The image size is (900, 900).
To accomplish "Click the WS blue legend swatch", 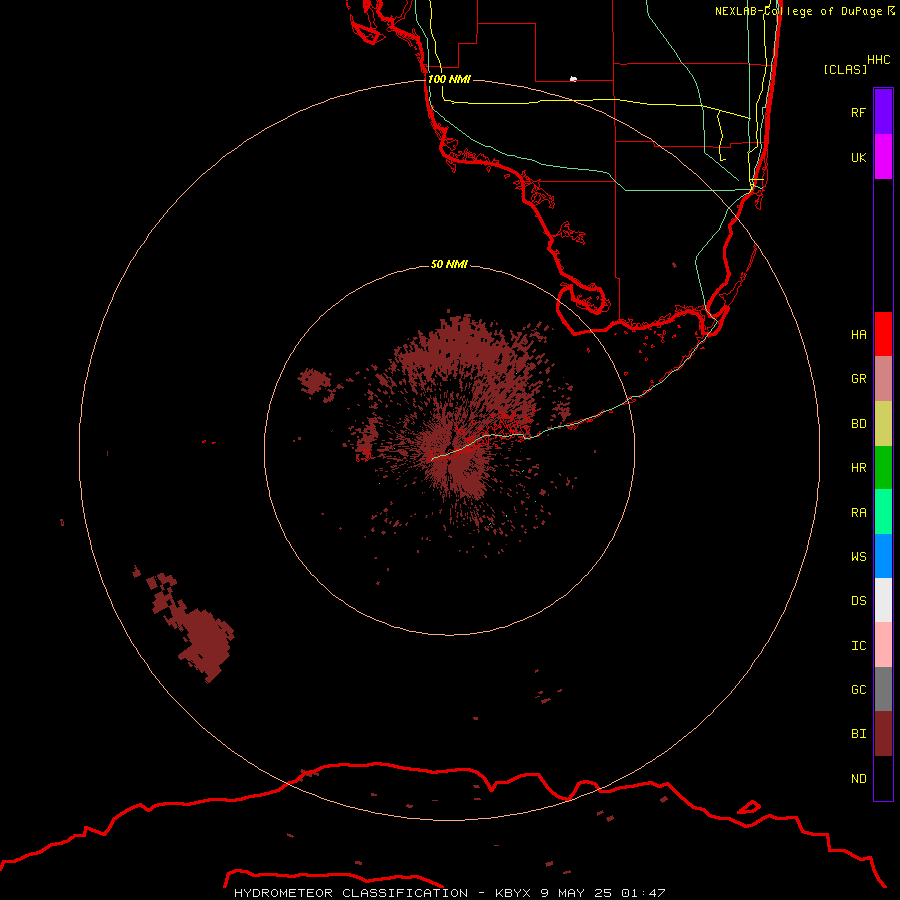I will click(883, 556).
